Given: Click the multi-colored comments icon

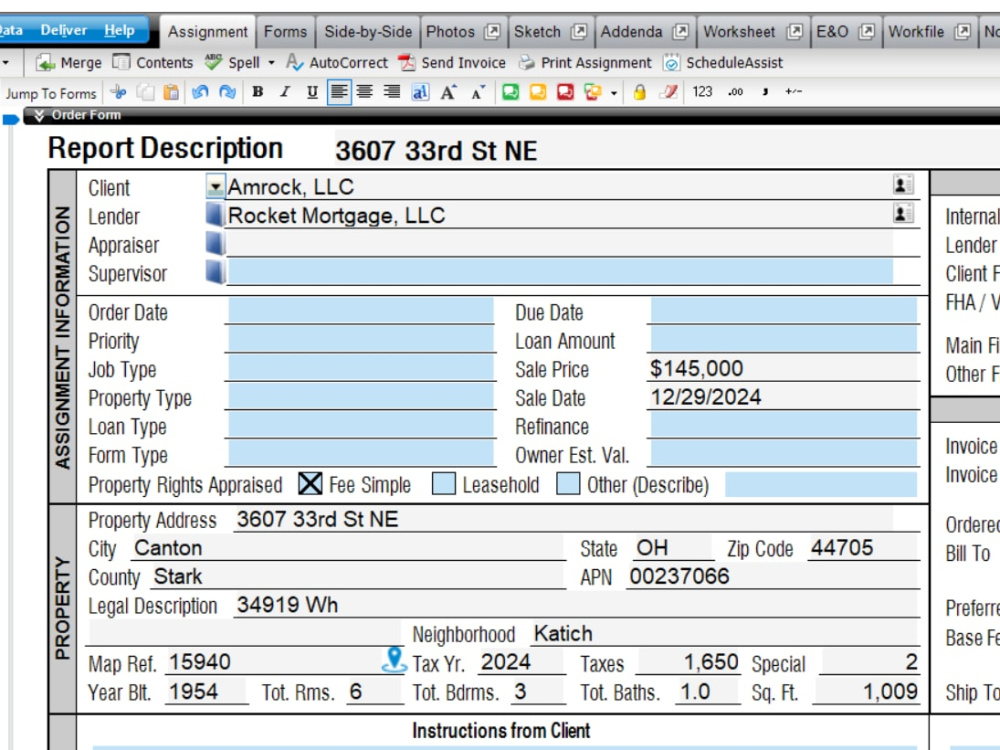Looking at the screenshot, I should point(593,92).
